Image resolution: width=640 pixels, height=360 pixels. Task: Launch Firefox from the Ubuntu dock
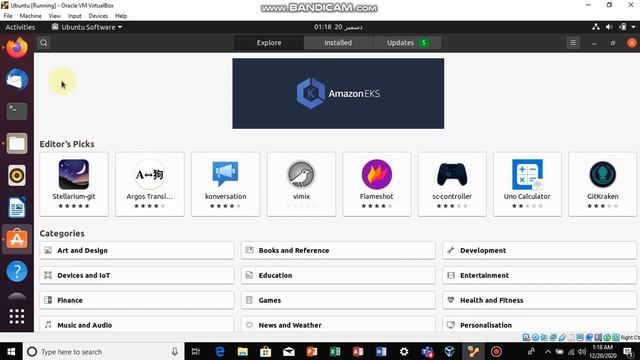point(17,48)
